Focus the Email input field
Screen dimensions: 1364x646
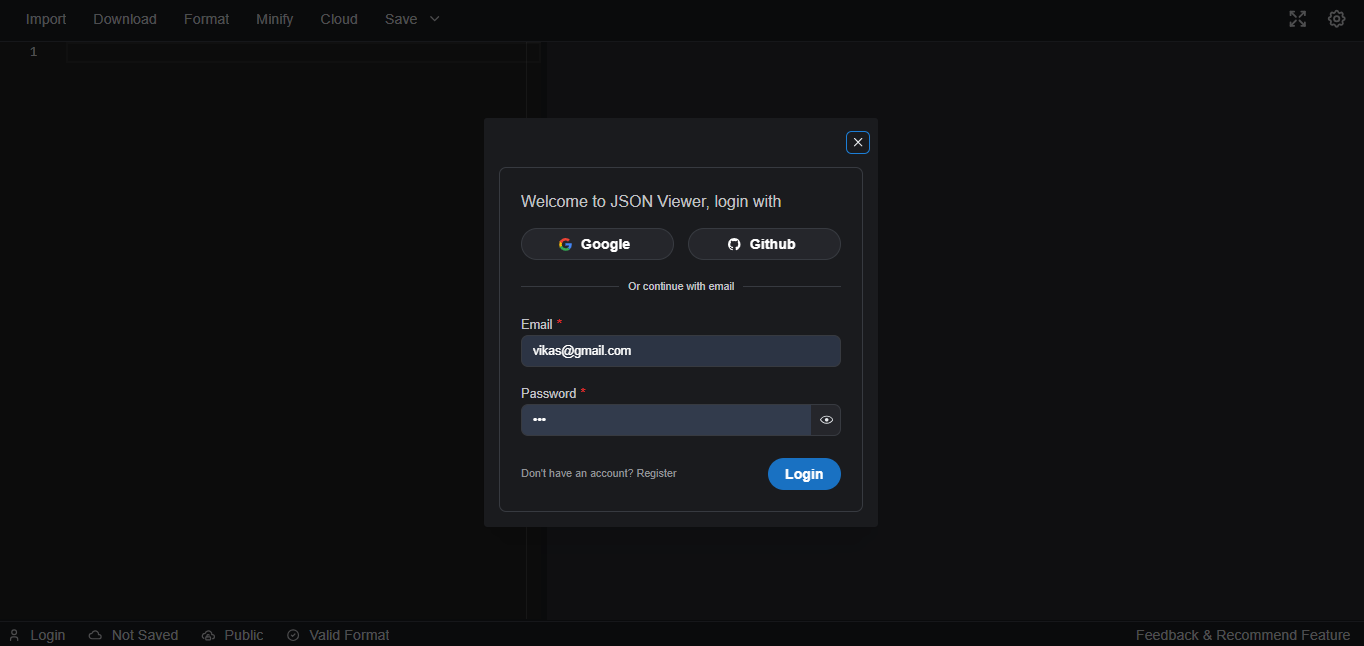[x=681, y=351]
